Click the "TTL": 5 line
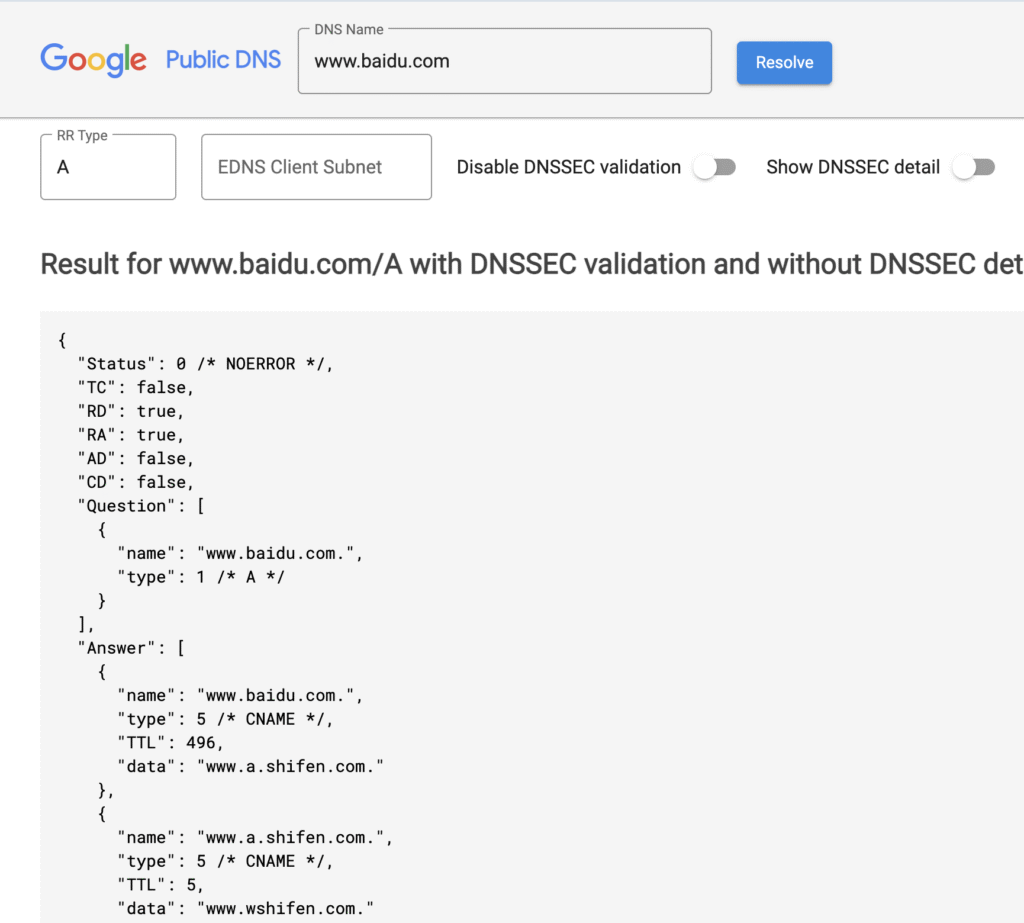Image resolution: width=1024 pixels, height=923 pixels. click(x=160, y=885)
